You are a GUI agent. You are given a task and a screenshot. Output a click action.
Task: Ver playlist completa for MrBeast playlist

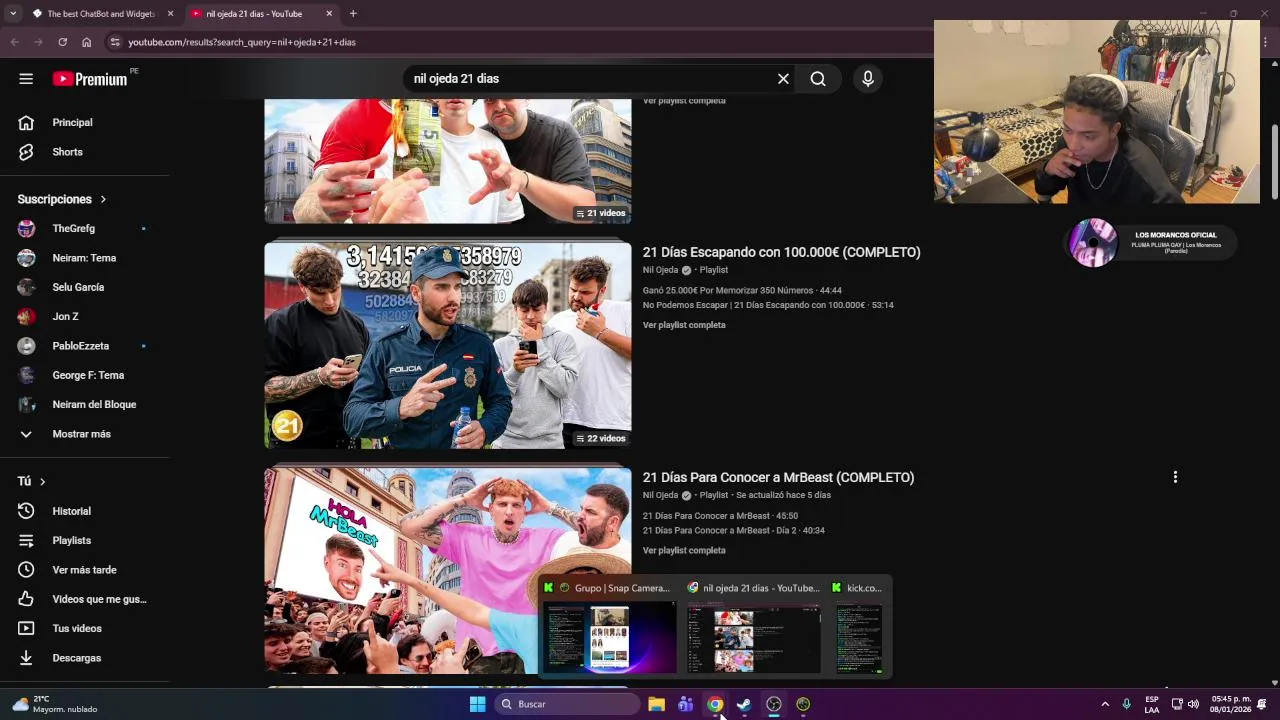[x=684, y=550]
